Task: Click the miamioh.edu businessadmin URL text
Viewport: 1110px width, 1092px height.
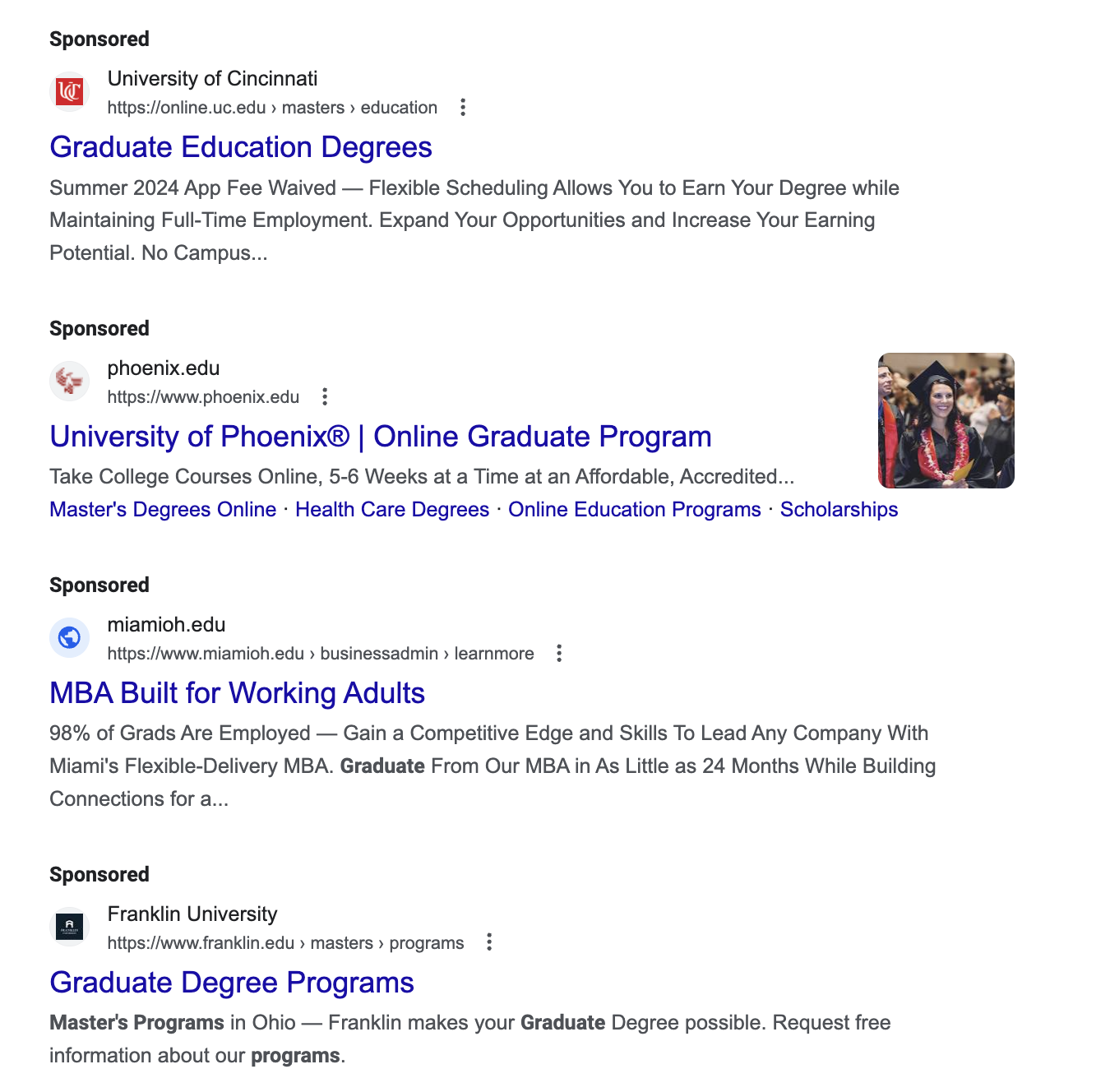Action: coord(321,654)
